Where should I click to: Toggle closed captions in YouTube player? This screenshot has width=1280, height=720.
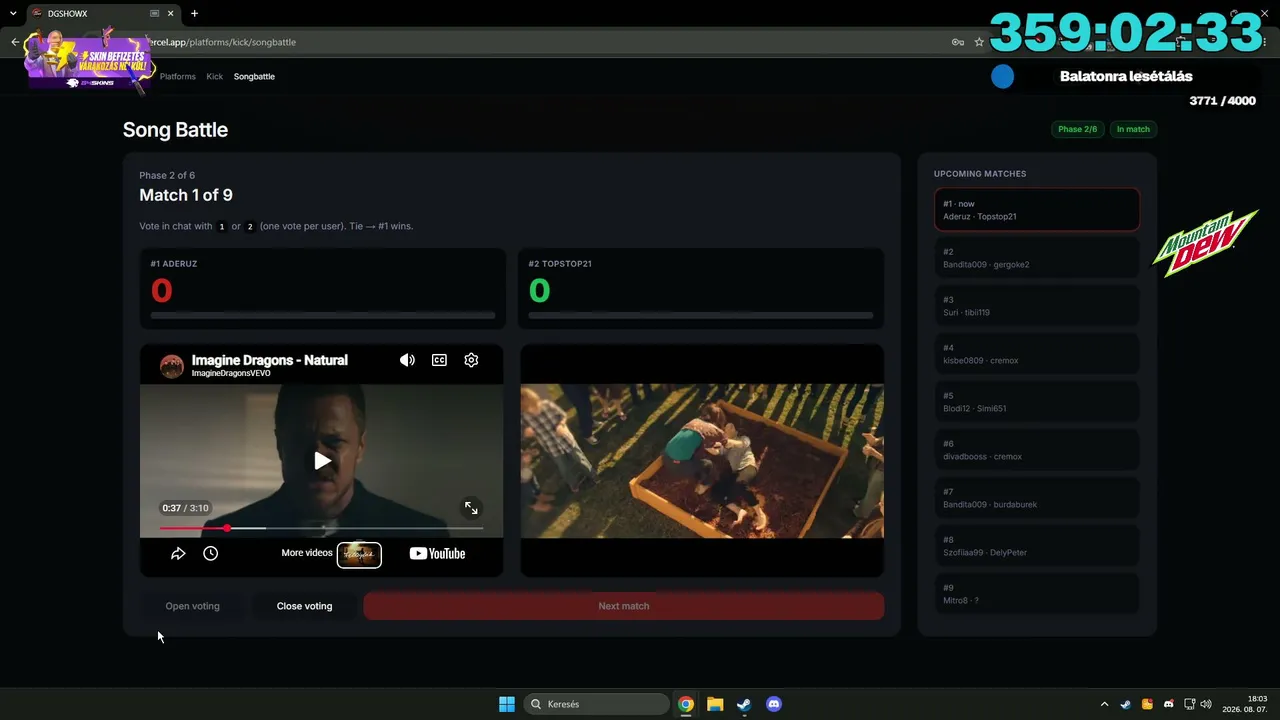coord(439,360)
